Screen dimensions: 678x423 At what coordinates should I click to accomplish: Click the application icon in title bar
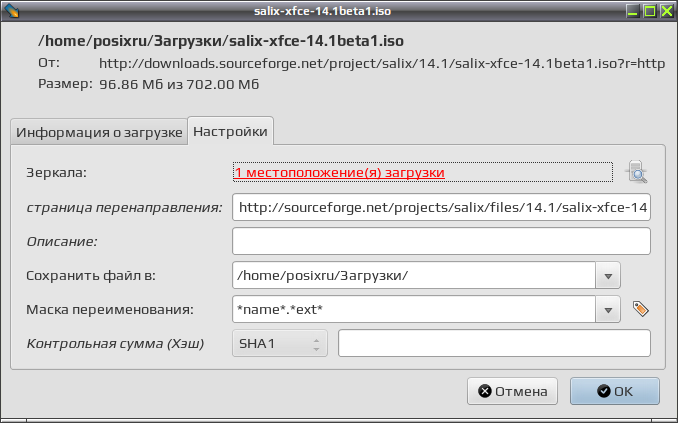pyautogui.click(x=11, y=10)
